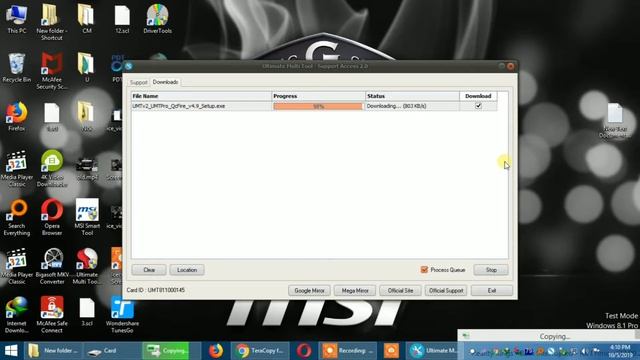Click the Official Support button
The image size is (640, 360).
(x=446, y=291)
